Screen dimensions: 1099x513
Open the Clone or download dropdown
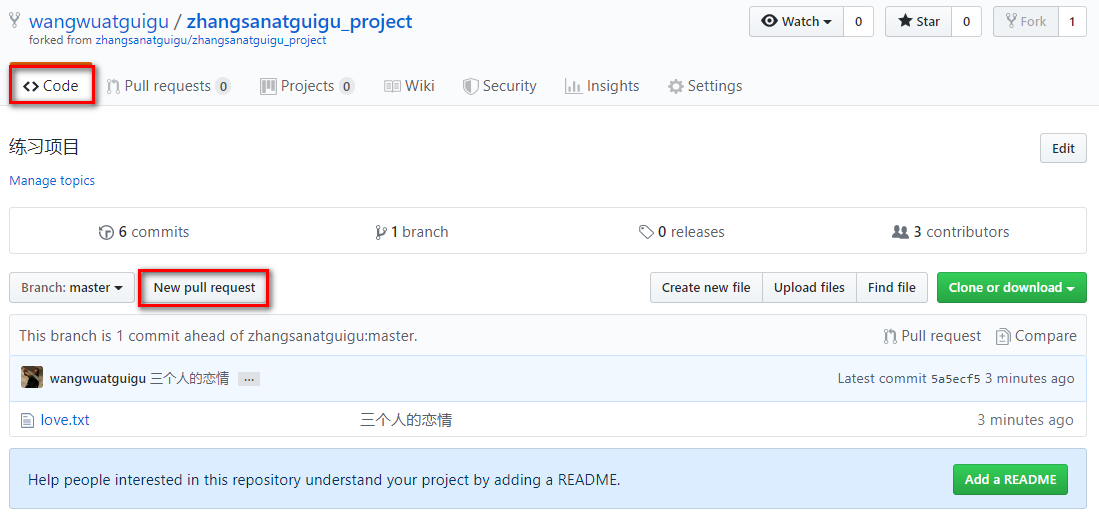point(1011,288)
